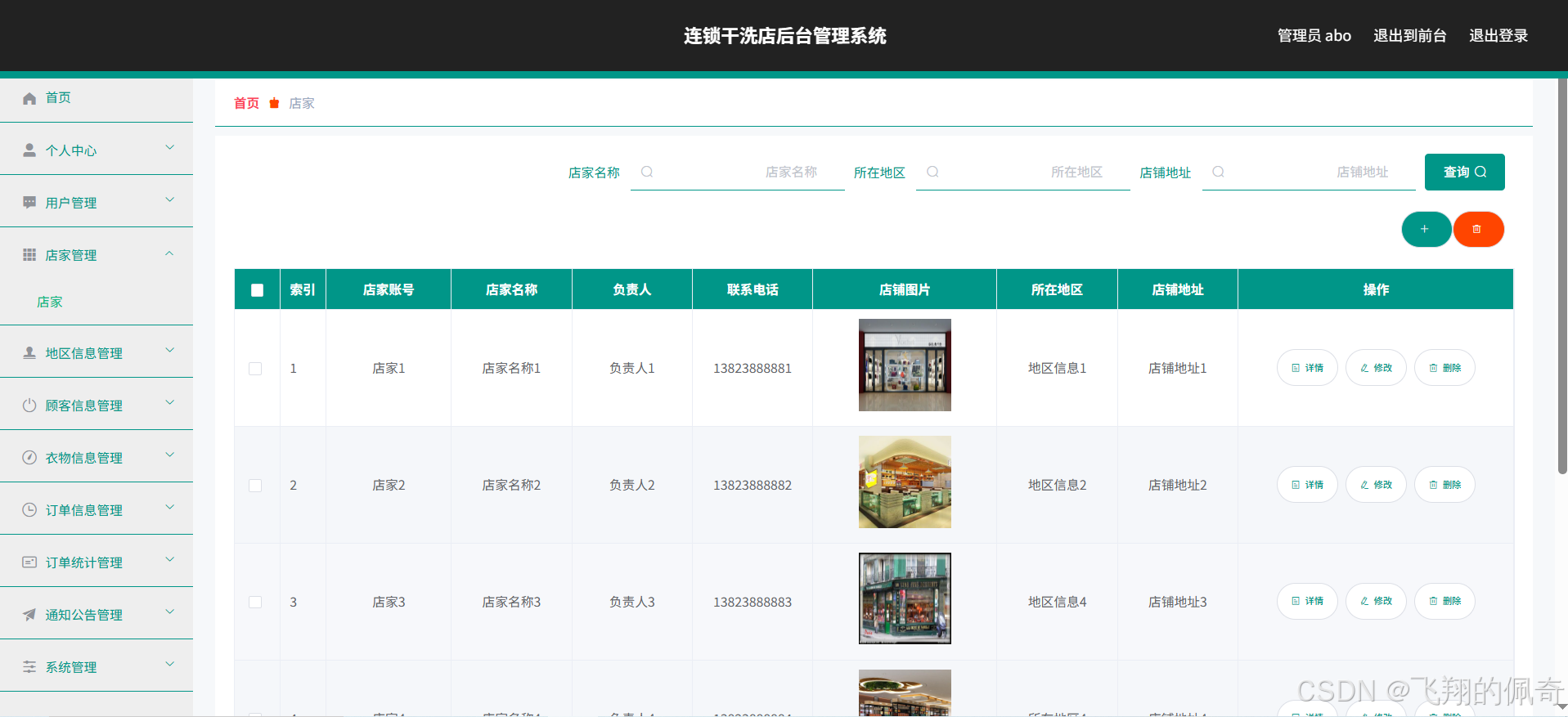Click the vertical page scrollbar

1562,276
